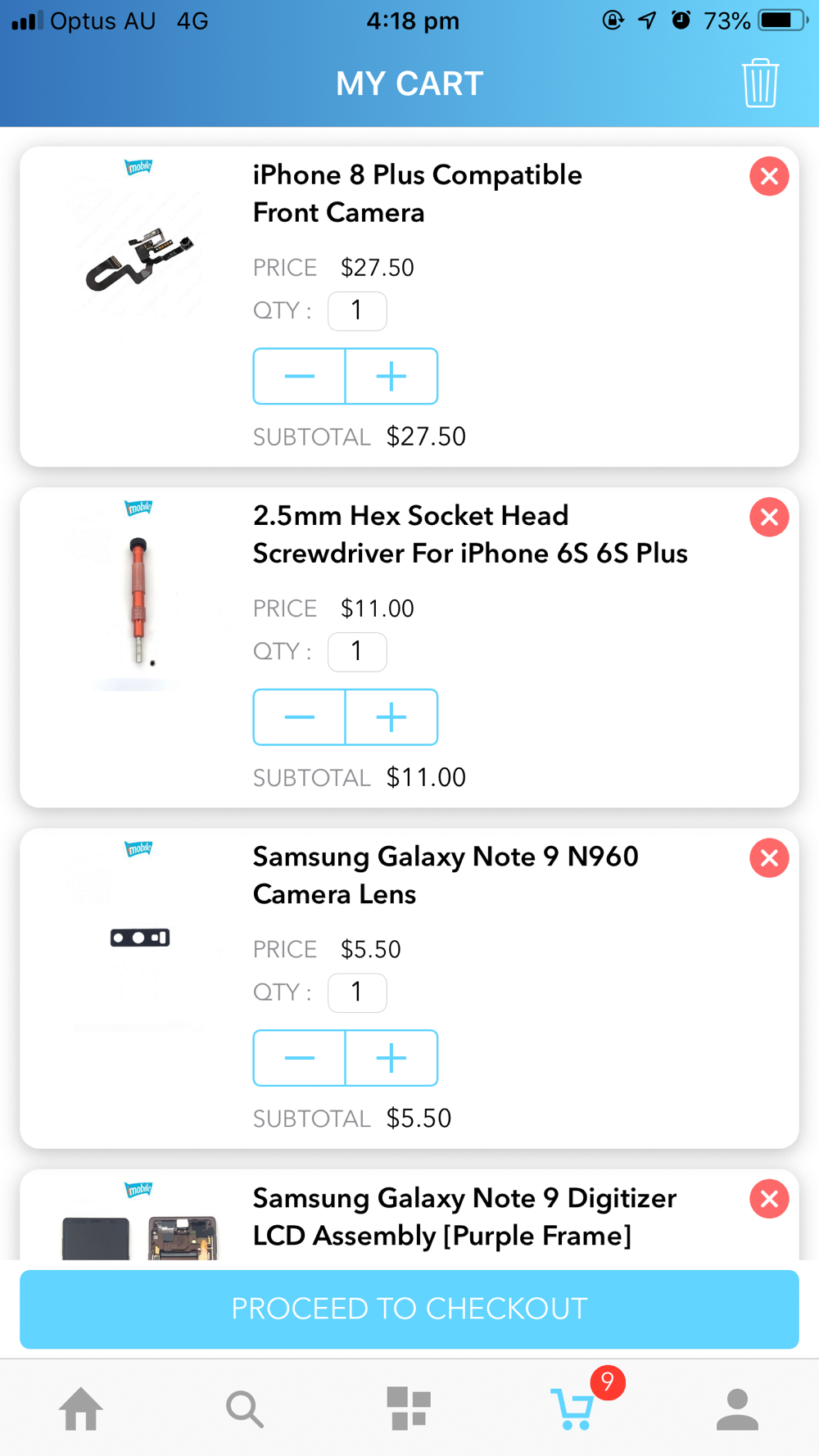This screenshot has height=1456, width=819.
Task: Decrease quantity of Hex Socket Screwdriver
Action: [x=300, y=717]
